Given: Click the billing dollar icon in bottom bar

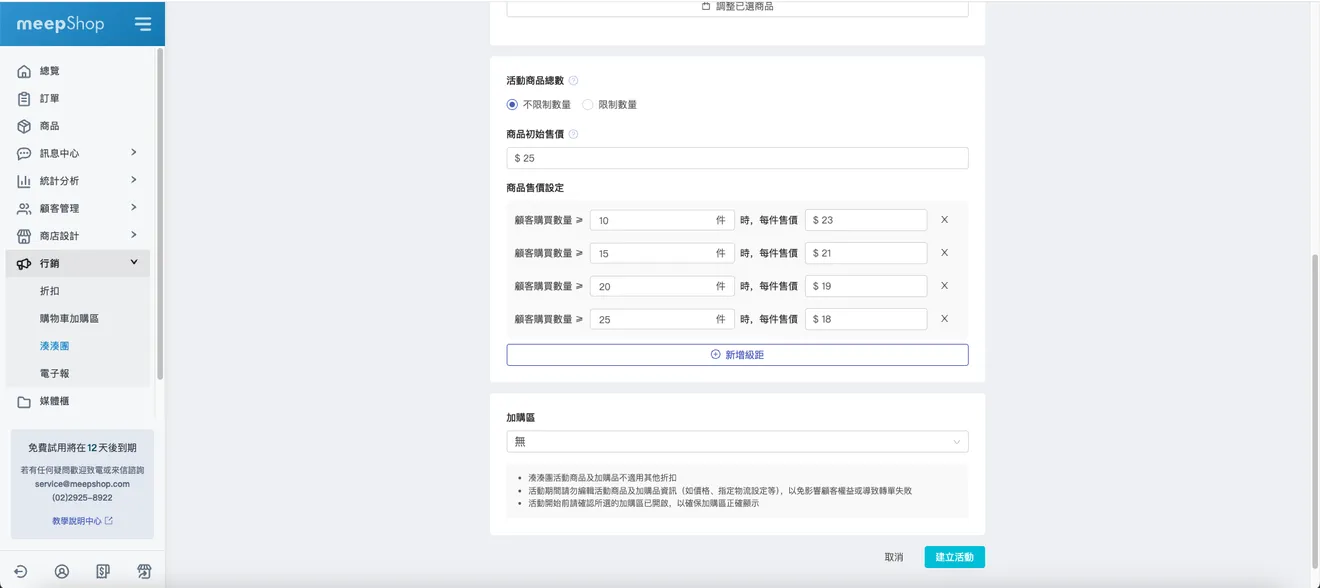Looking at the screenshot, I should (x=103, y=571).
